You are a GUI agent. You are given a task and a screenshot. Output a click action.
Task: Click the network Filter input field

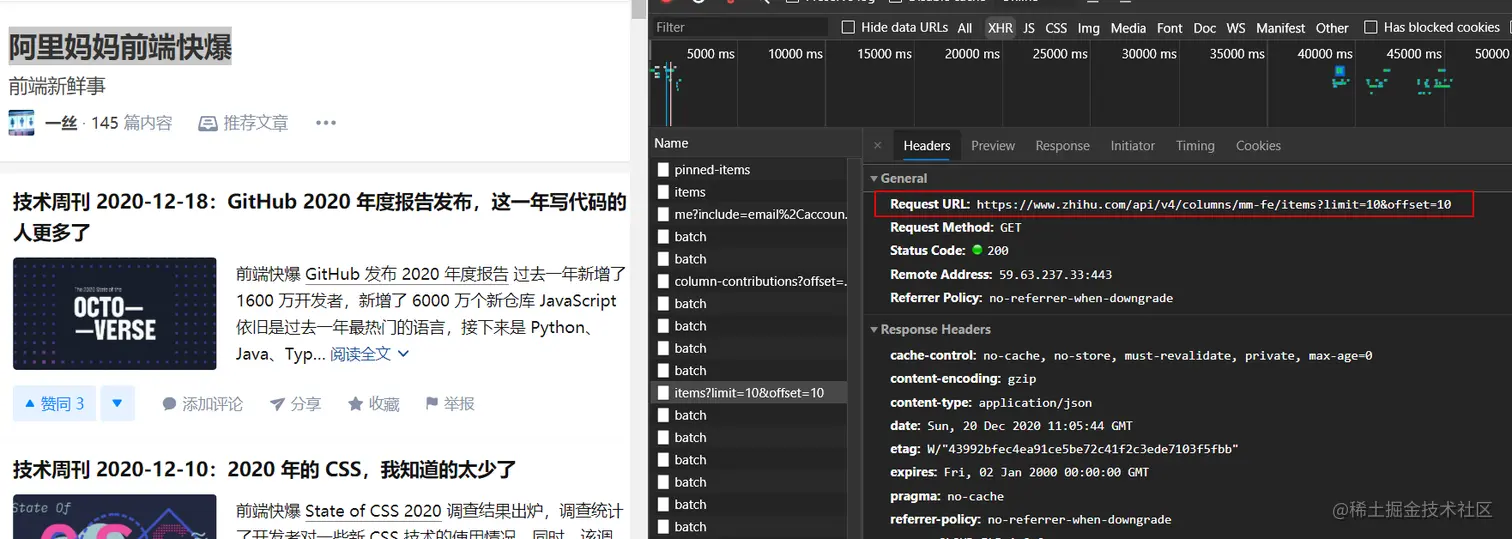point(740,27)
